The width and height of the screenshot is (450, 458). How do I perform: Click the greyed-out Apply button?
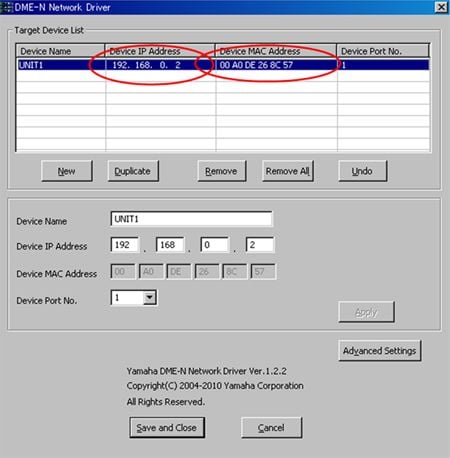coord(366,312)
